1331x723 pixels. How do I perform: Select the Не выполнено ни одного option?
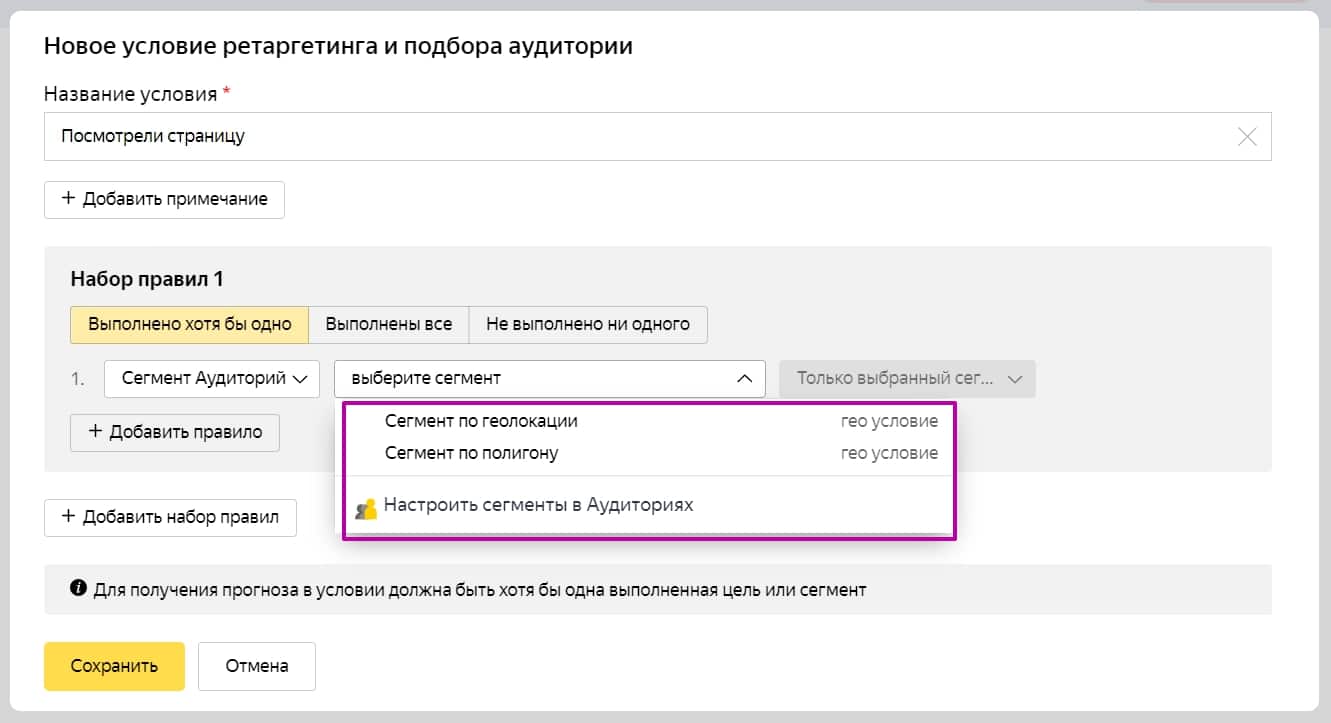[588, 324]
